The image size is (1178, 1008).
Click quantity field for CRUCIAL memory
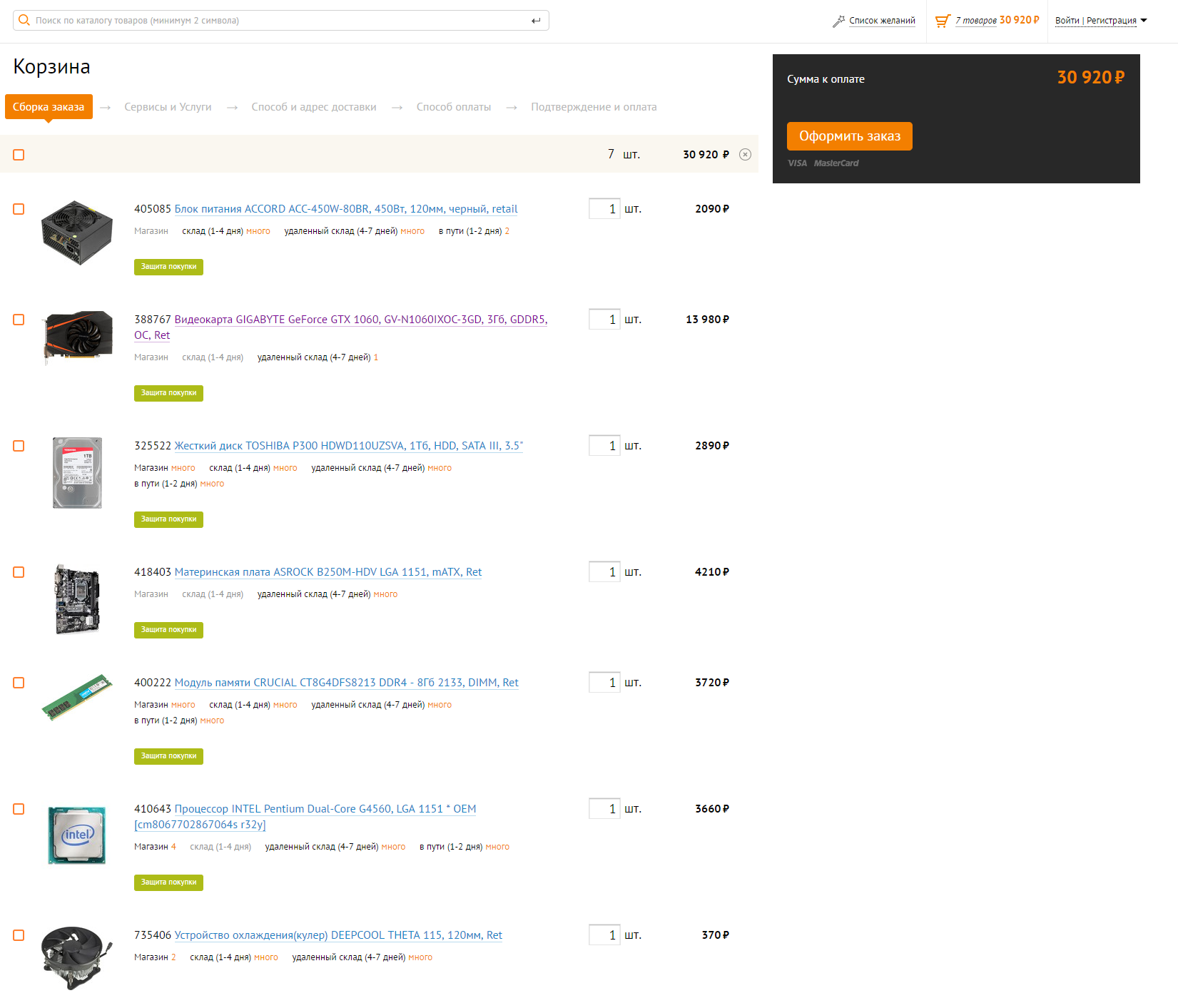click(604, 683)
